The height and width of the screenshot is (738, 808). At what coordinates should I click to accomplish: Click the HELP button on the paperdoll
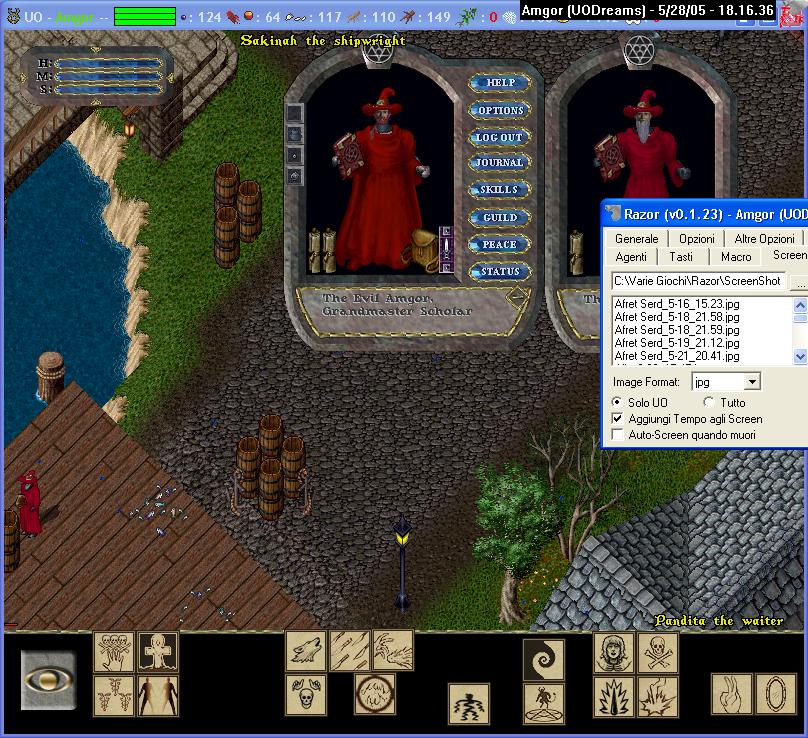pyautogui.click(x=499, y=82)
